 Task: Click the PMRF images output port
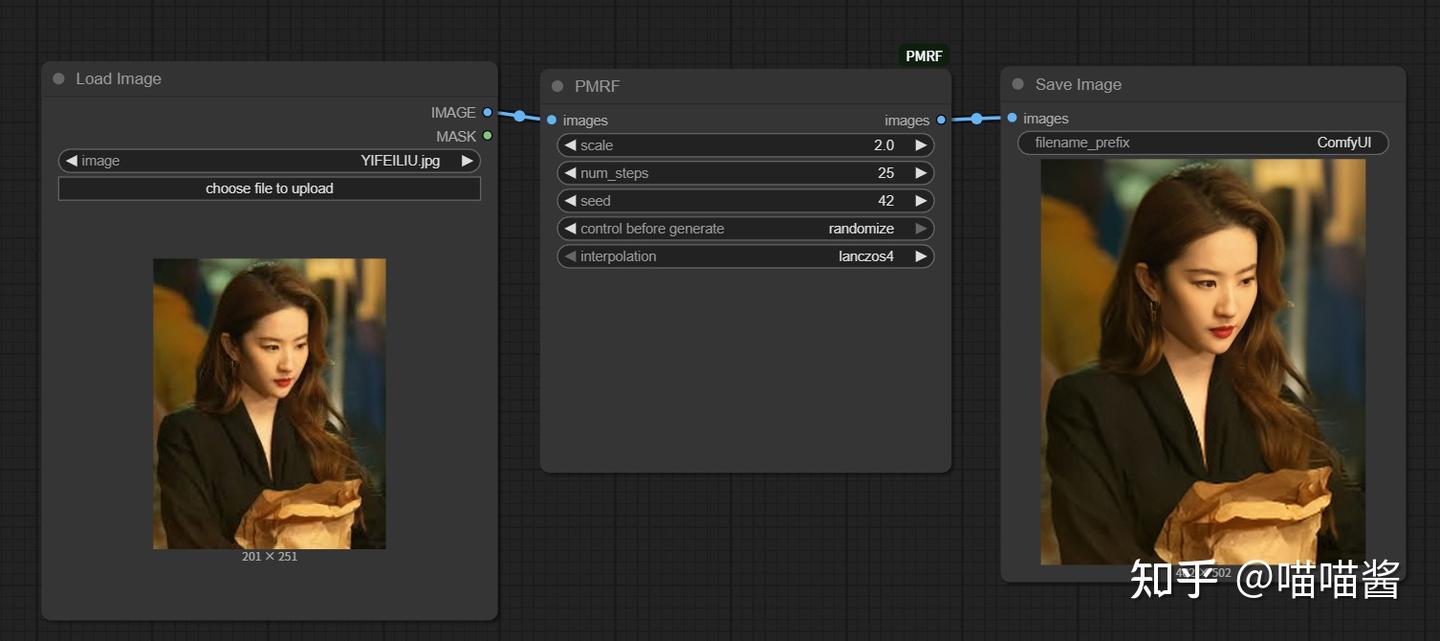coord(941,120)
